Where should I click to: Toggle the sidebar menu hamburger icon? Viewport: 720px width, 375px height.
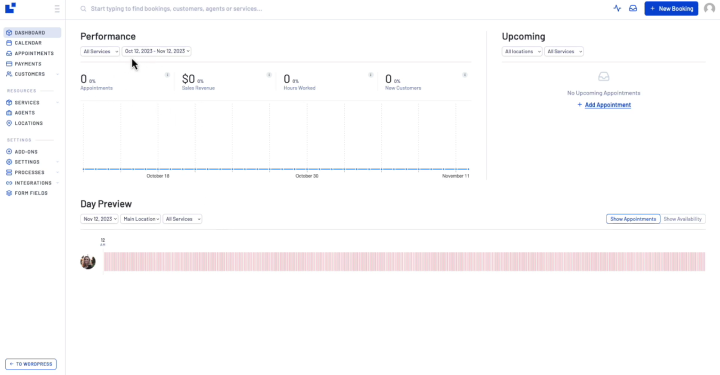[57, 9]
